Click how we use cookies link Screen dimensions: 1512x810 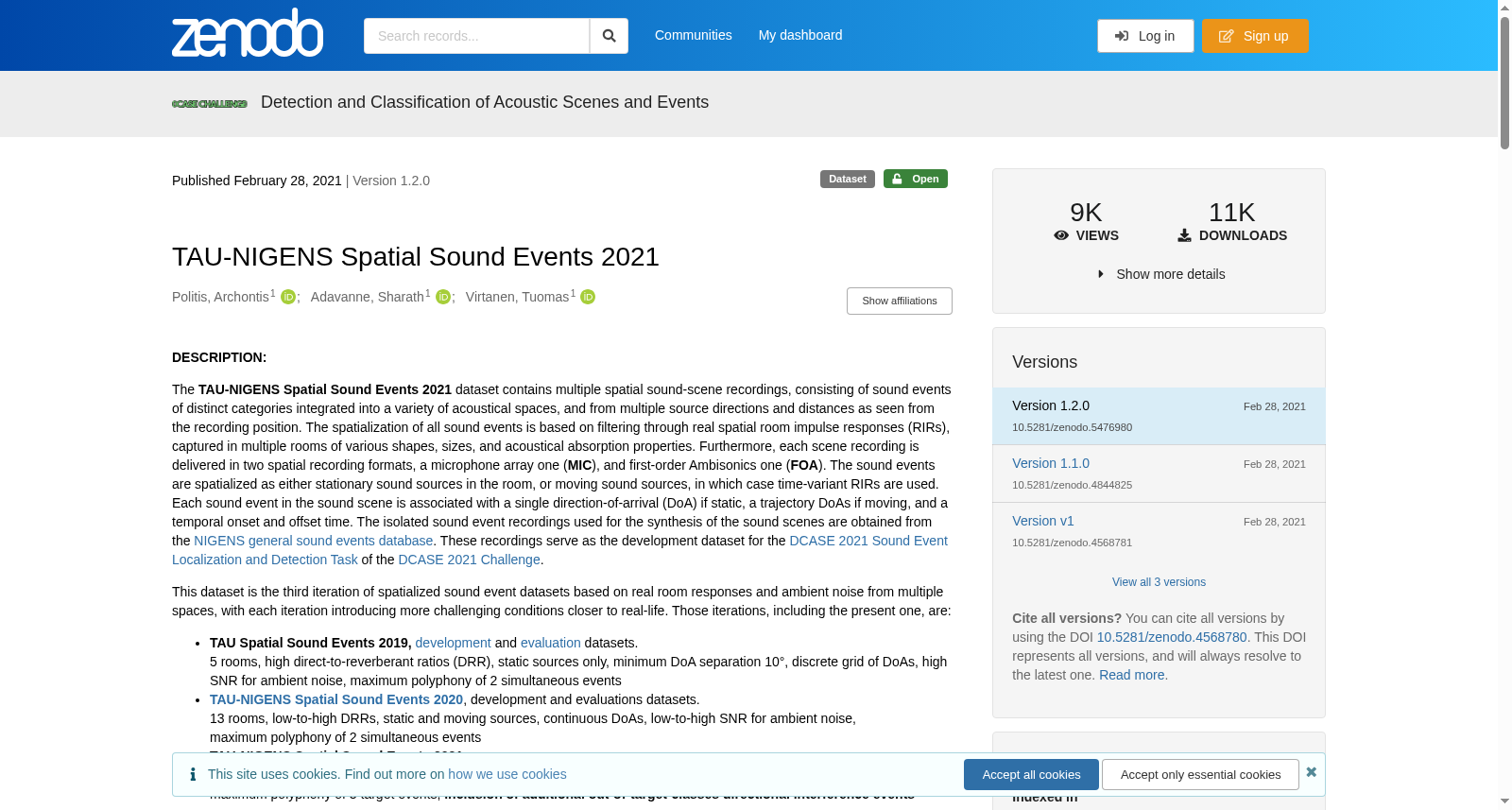click(507, 774)
